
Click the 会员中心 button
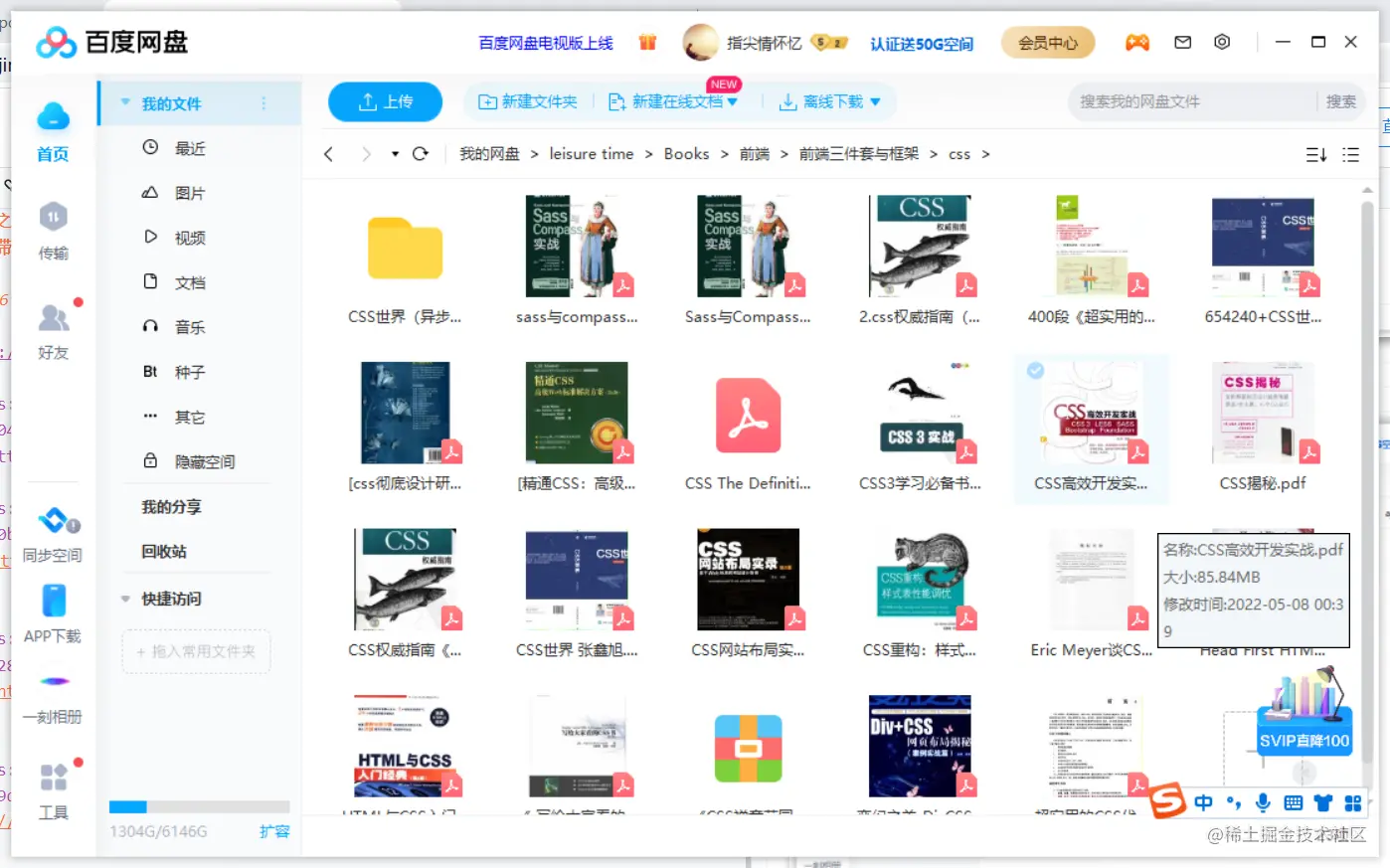1047,43
